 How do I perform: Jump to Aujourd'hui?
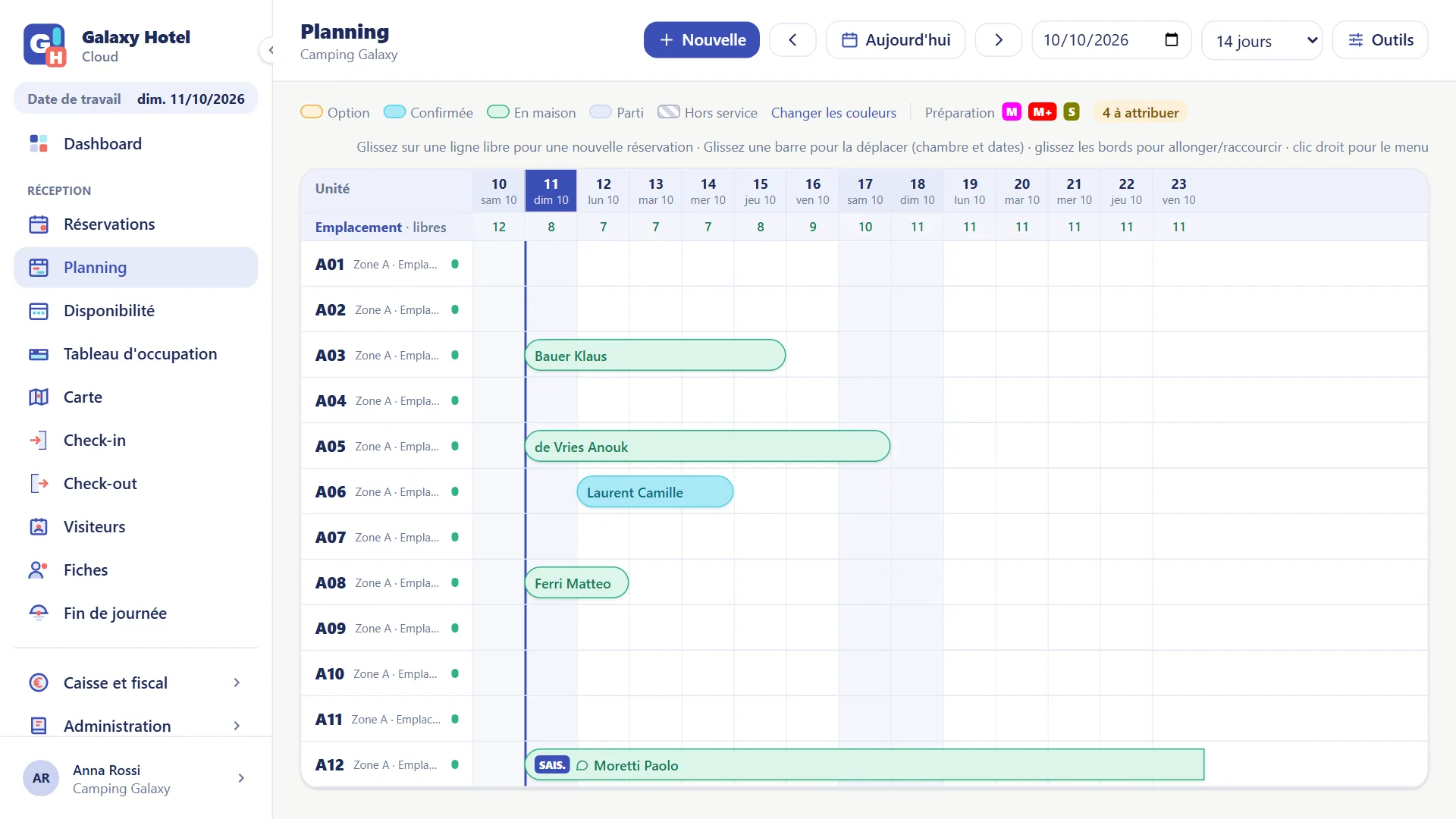896,40
